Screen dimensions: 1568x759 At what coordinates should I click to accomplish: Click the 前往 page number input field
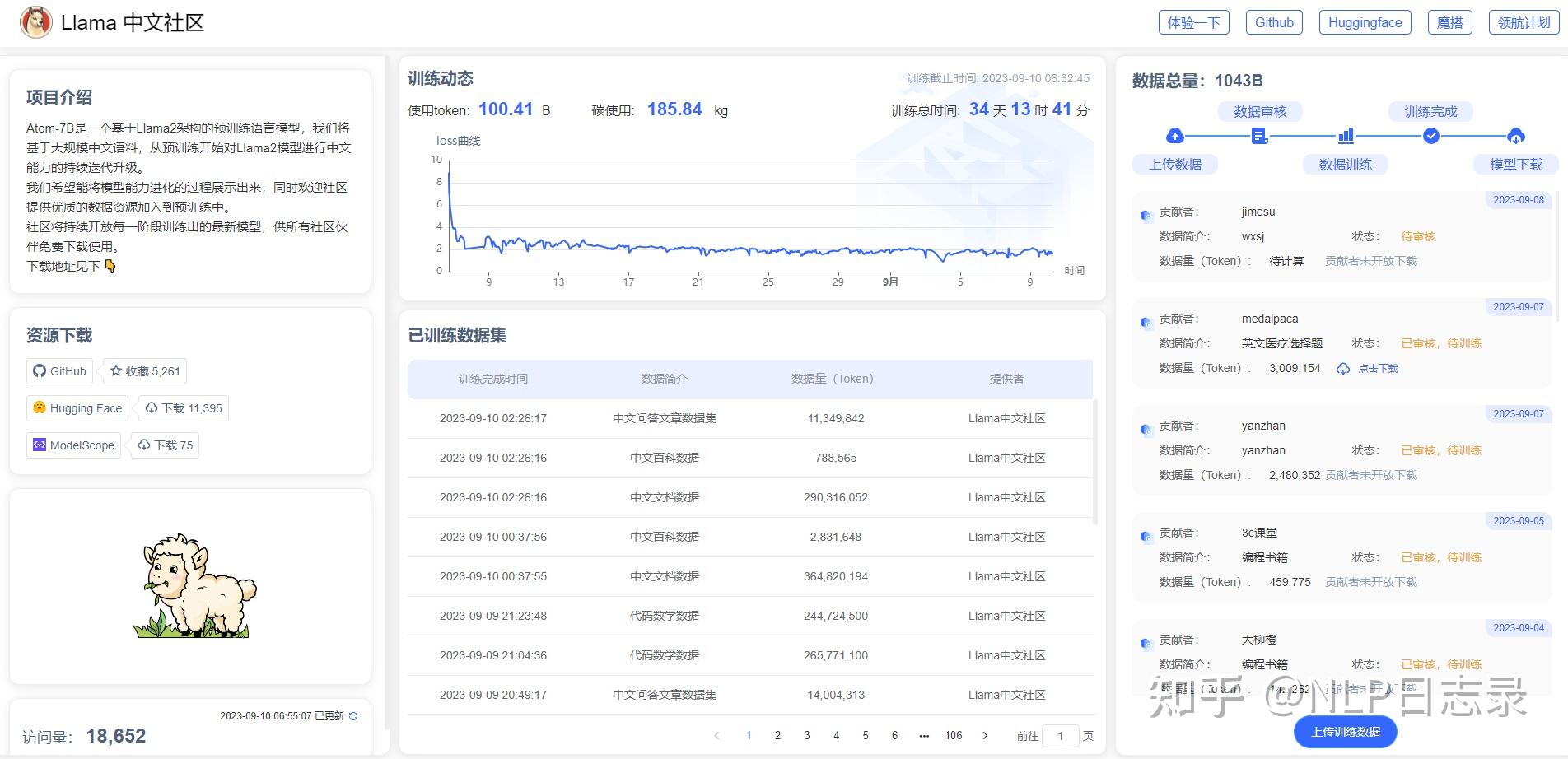click(1060, 736)
